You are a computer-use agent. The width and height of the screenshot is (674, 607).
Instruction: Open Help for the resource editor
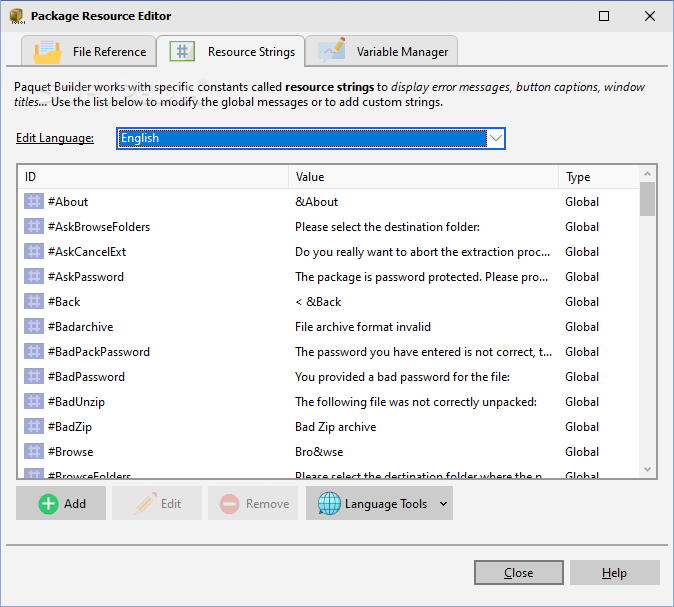click(x=615, y=572)
